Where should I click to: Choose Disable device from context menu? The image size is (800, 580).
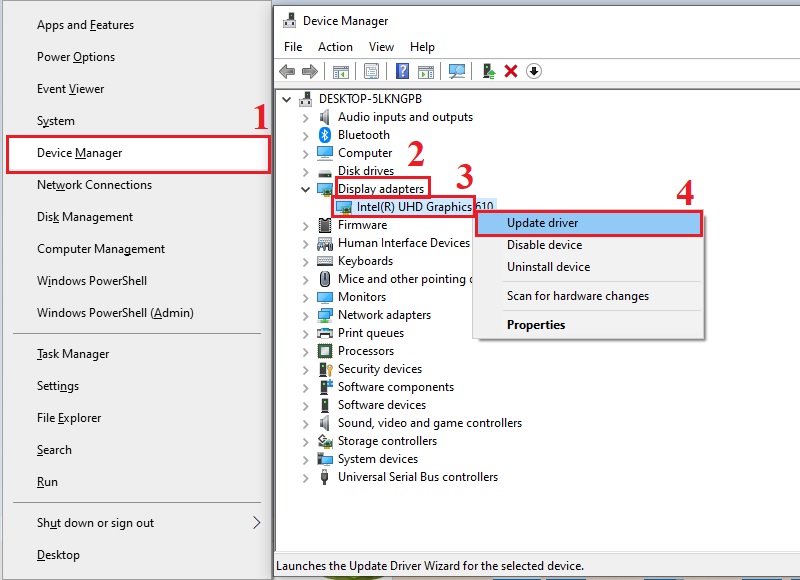pos(589,245)
